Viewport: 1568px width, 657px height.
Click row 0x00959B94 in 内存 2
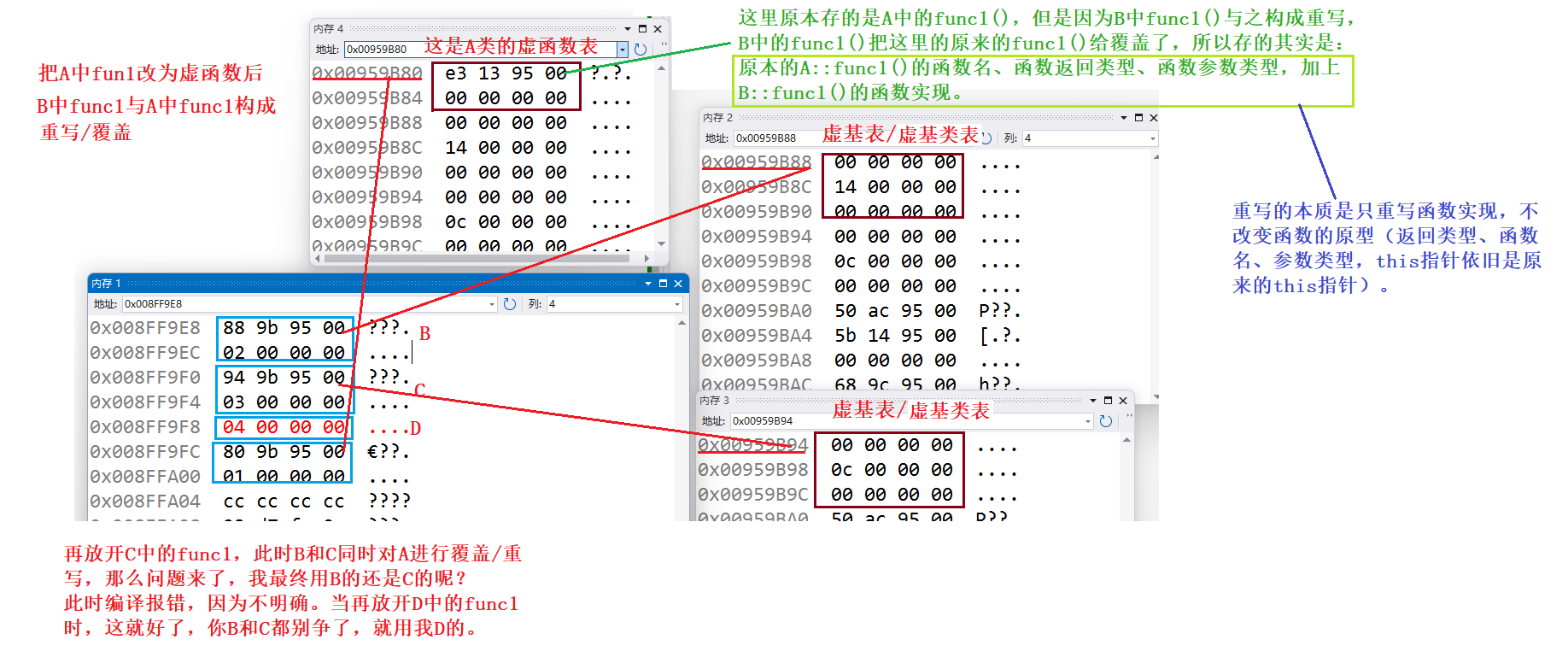coord(862,237)
